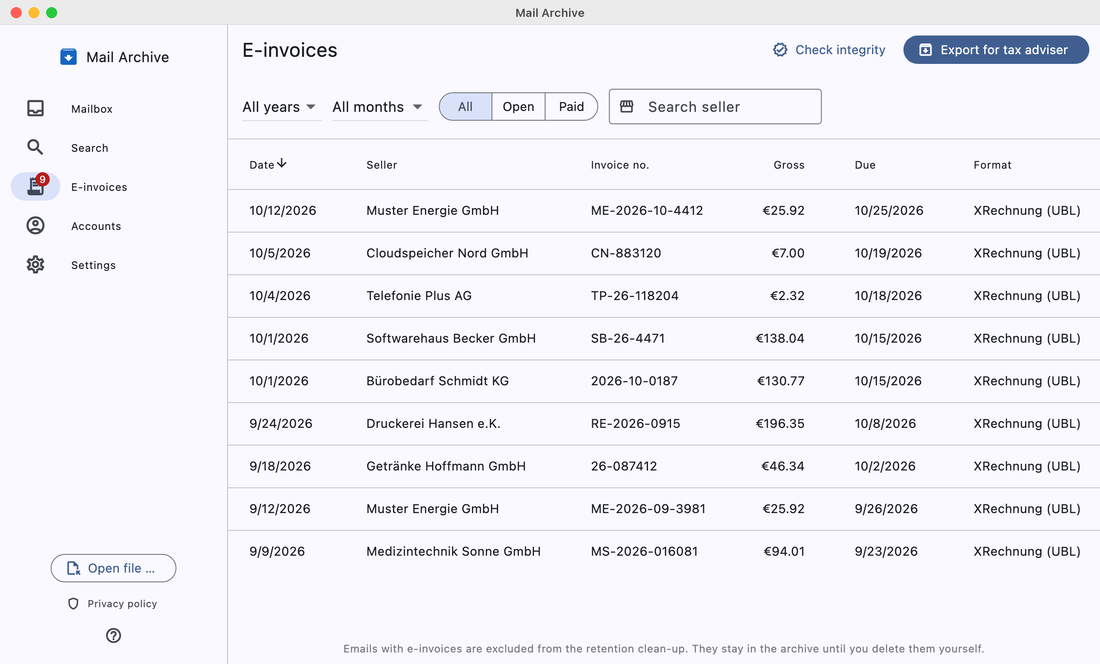Click the Search magnifier sidebar icon
Image resolution: width=1100 pixels, height=664 pixels.
click(x=35, y=147)
